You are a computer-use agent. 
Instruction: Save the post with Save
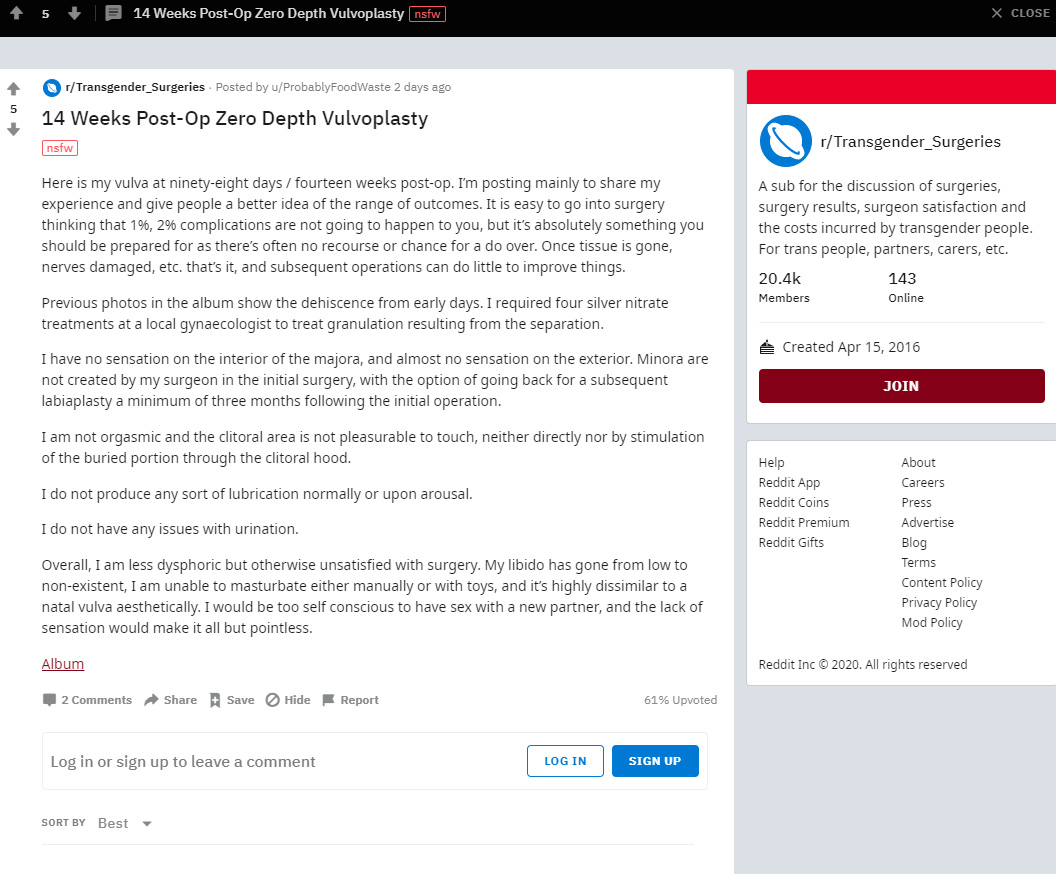(x=232, y=700)
